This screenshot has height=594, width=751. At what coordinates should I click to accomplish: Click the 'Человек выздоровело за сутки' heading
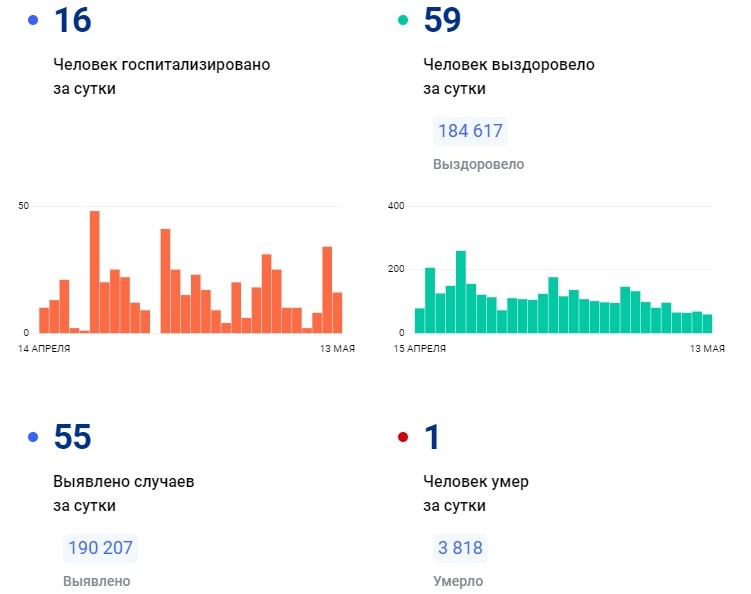pyautogui.click(x=508, y=76)
